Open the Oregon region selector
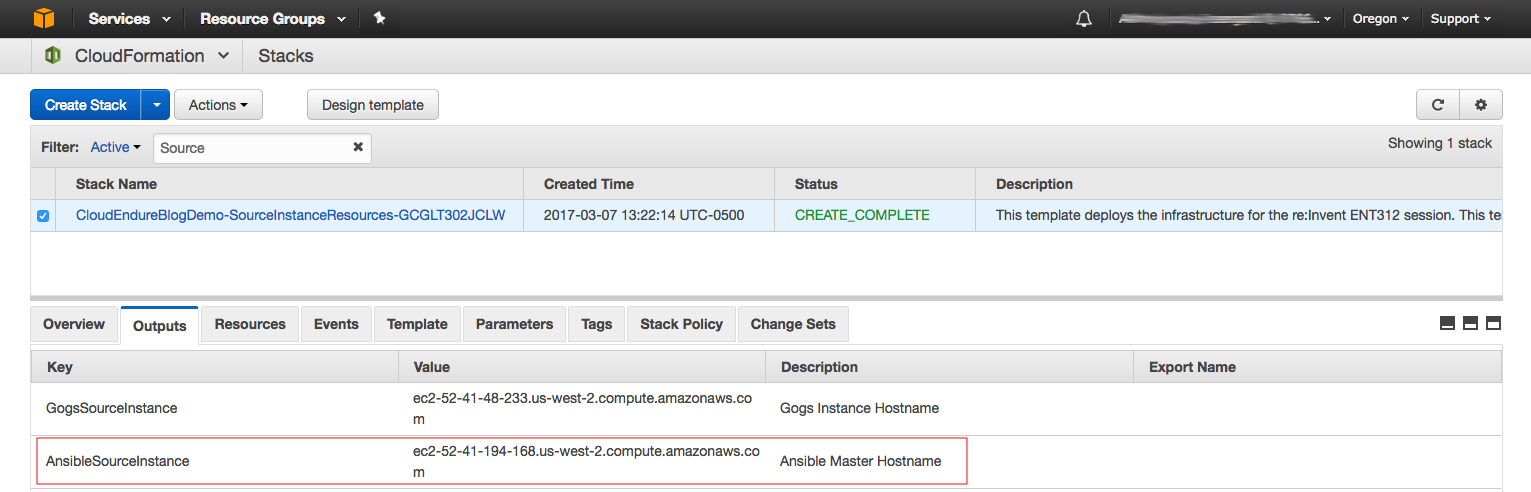 click(1380, 19)
